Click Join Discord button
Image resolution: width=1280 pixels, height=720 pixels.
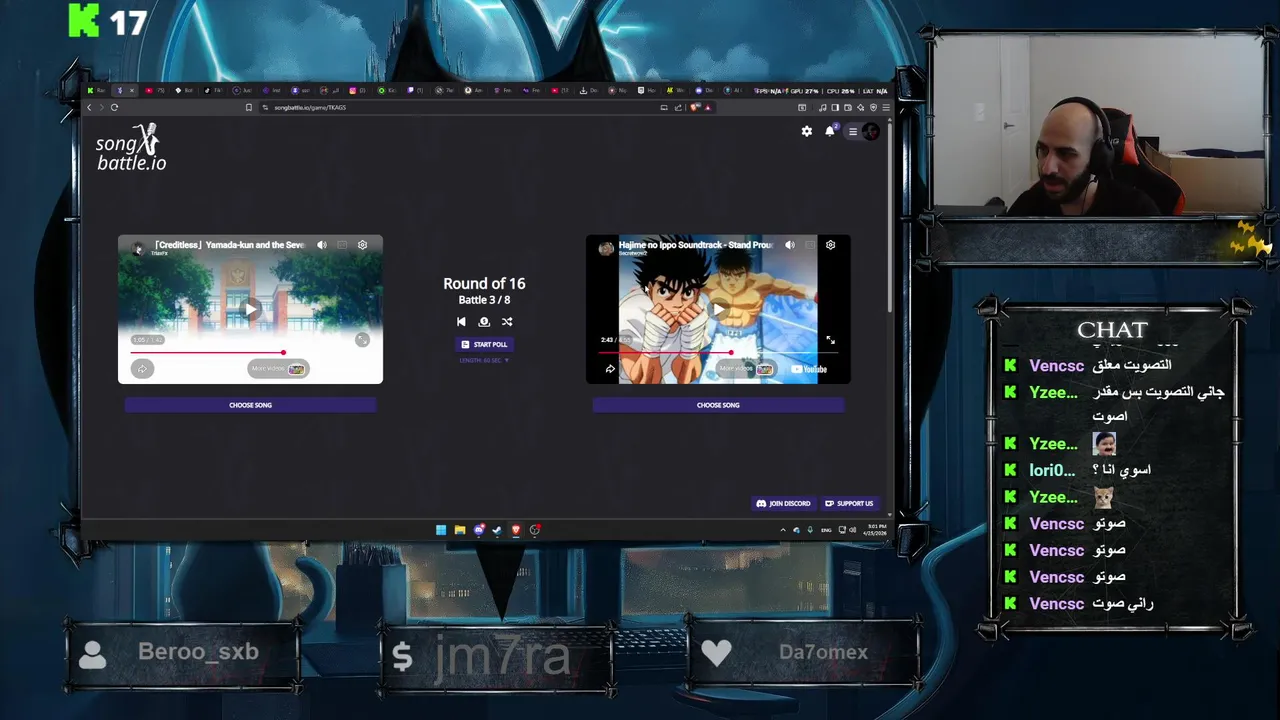tap(784, 503)
